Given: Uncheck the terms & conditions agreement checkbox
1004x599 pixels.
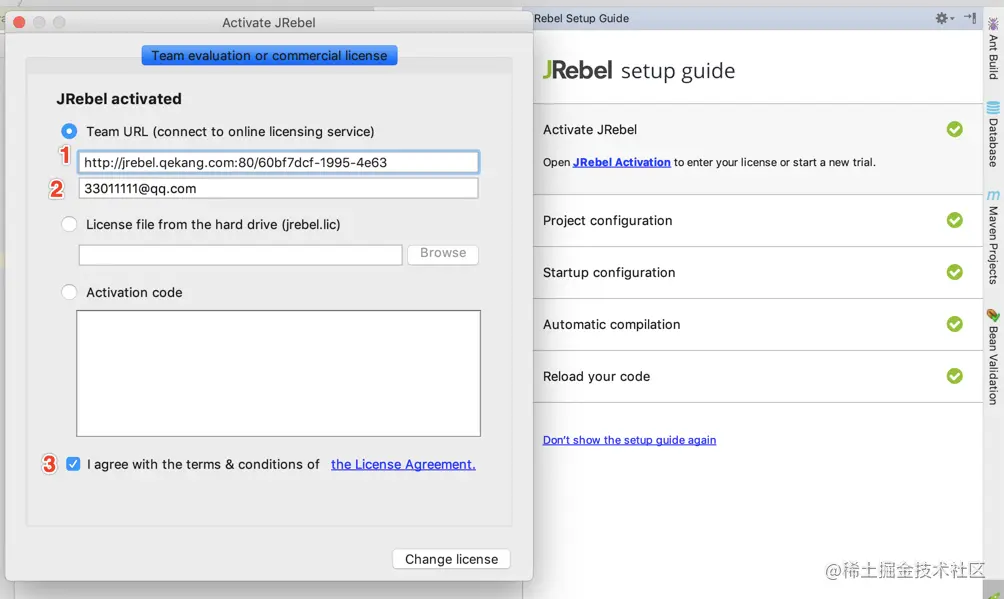Looking at the screenshot, I should click(x=73, y=464).
